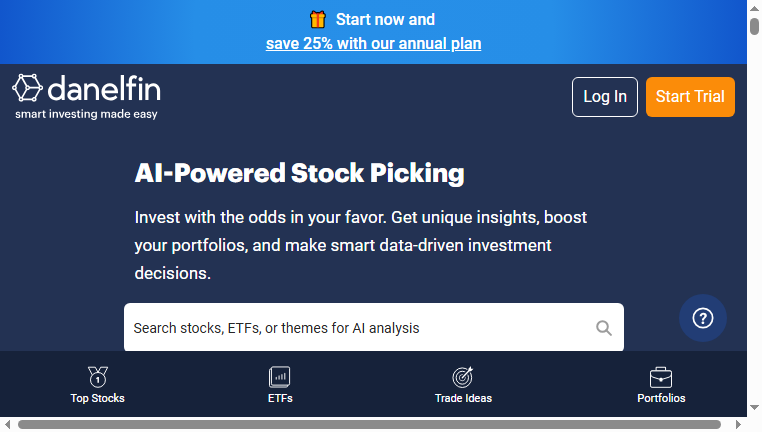Click the magnifier search icon

pos(604,328)
